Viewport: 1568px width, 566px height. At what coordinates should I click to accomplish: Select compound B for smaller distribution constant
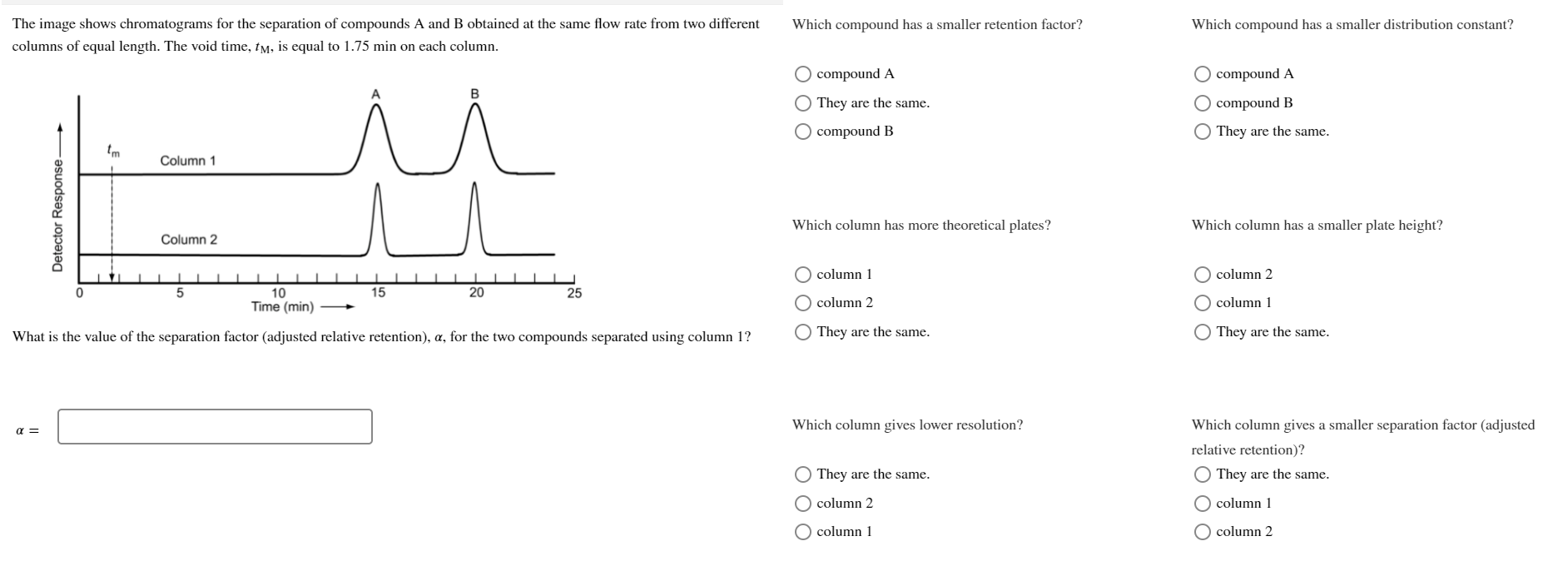click(x=1202, y=104)
